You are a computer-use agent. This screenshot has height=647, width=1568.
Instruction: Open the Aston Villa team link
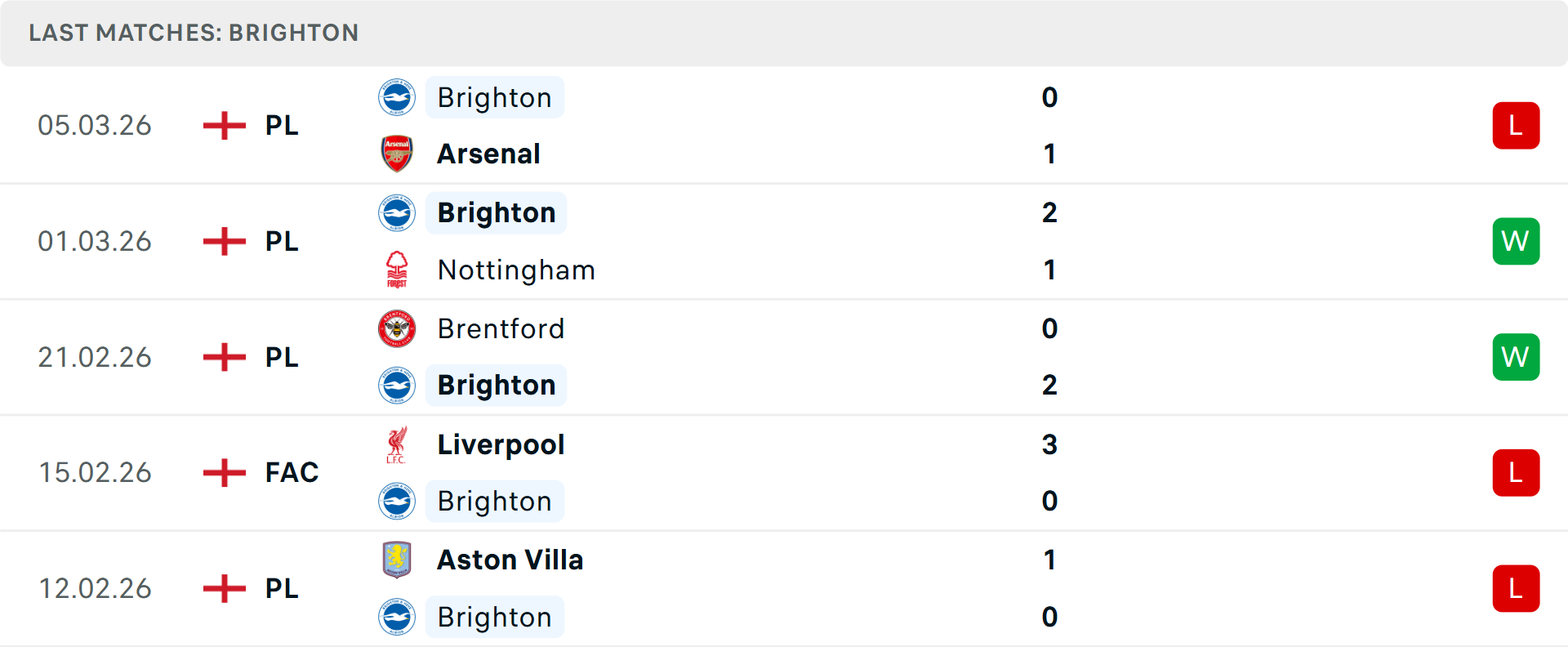pos(510,560)
